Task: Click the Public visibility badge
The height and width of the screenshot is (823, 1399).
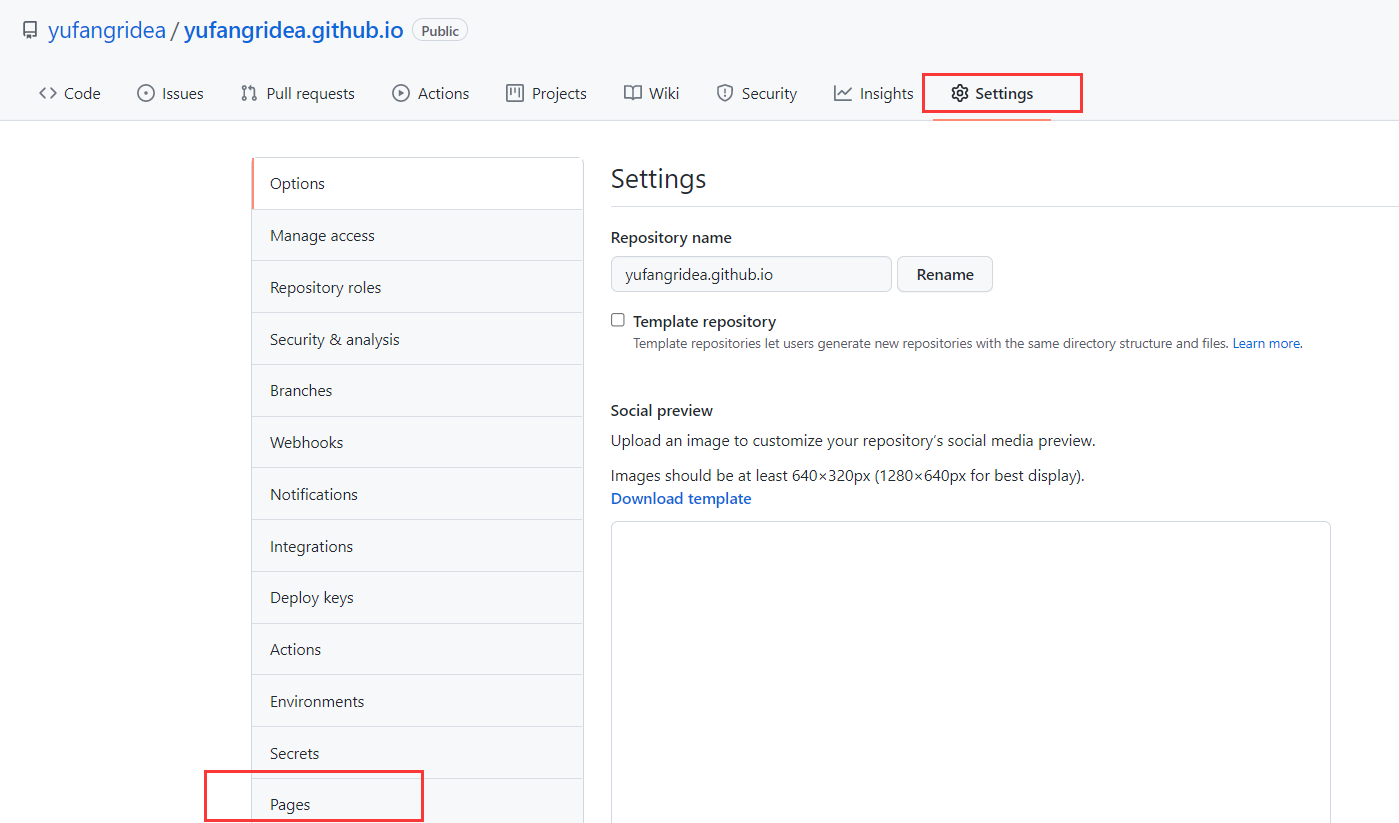Action: [x=440, y=31]
